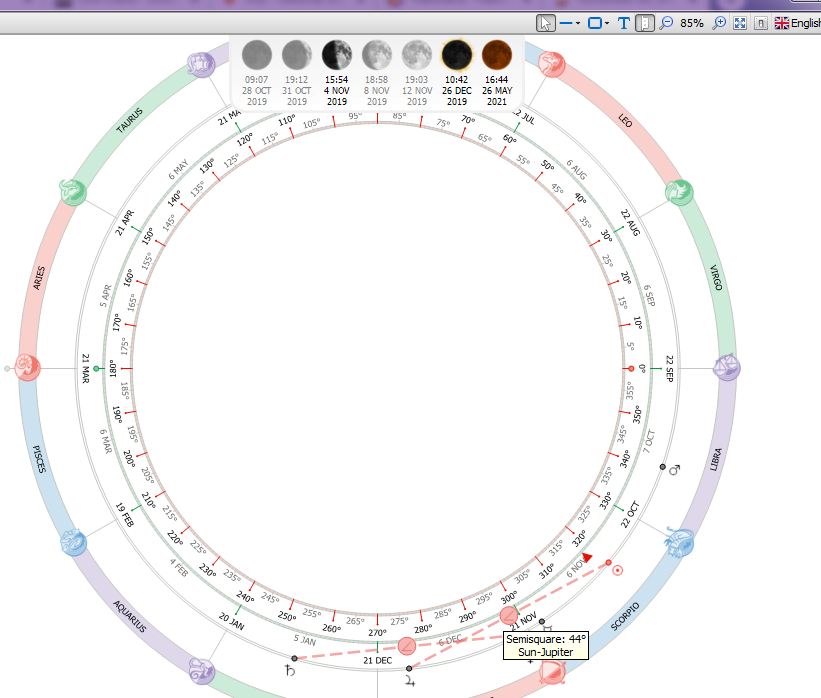
Task: Choose the blue line drawing tool
Action: pyautogui.click(x=566, y=23)
